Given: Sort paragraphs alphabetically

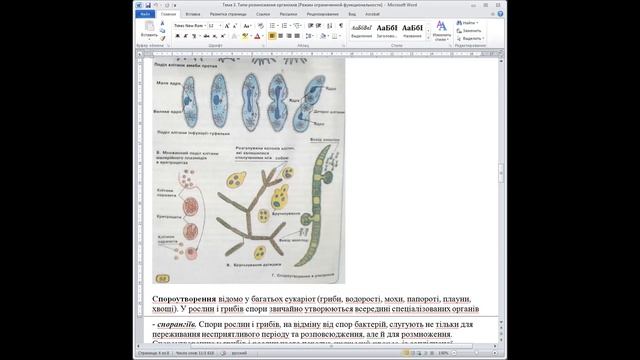Looking at the screenshot, I should coord(330,26).
